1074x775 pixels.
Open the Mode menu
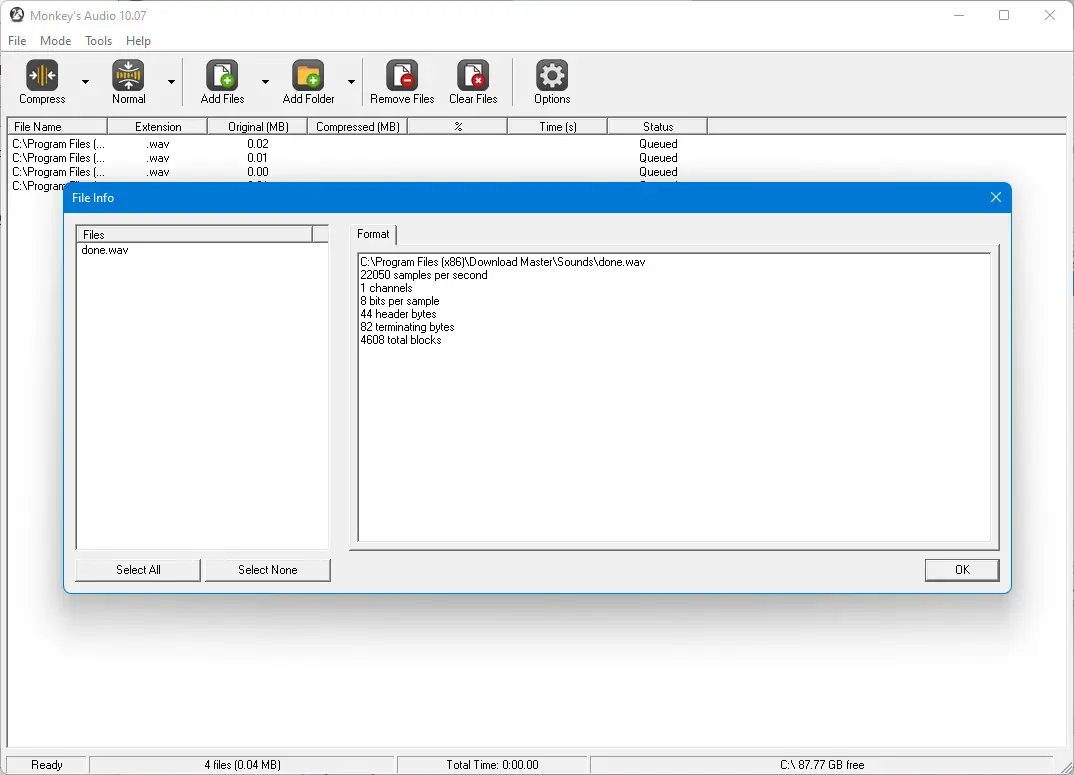(55, 40)
